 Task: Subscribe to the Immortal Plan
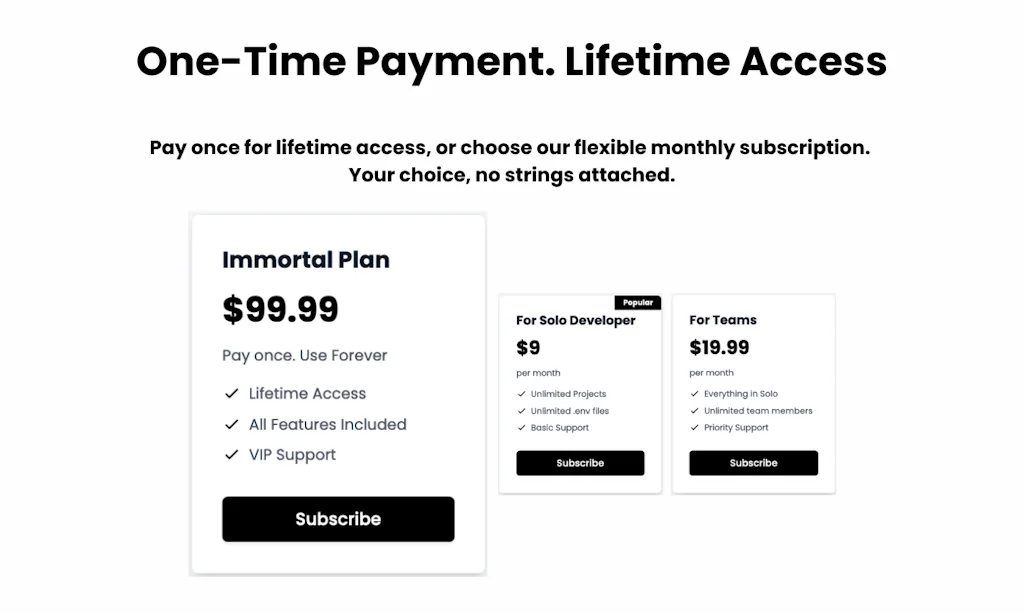(338, 519)
